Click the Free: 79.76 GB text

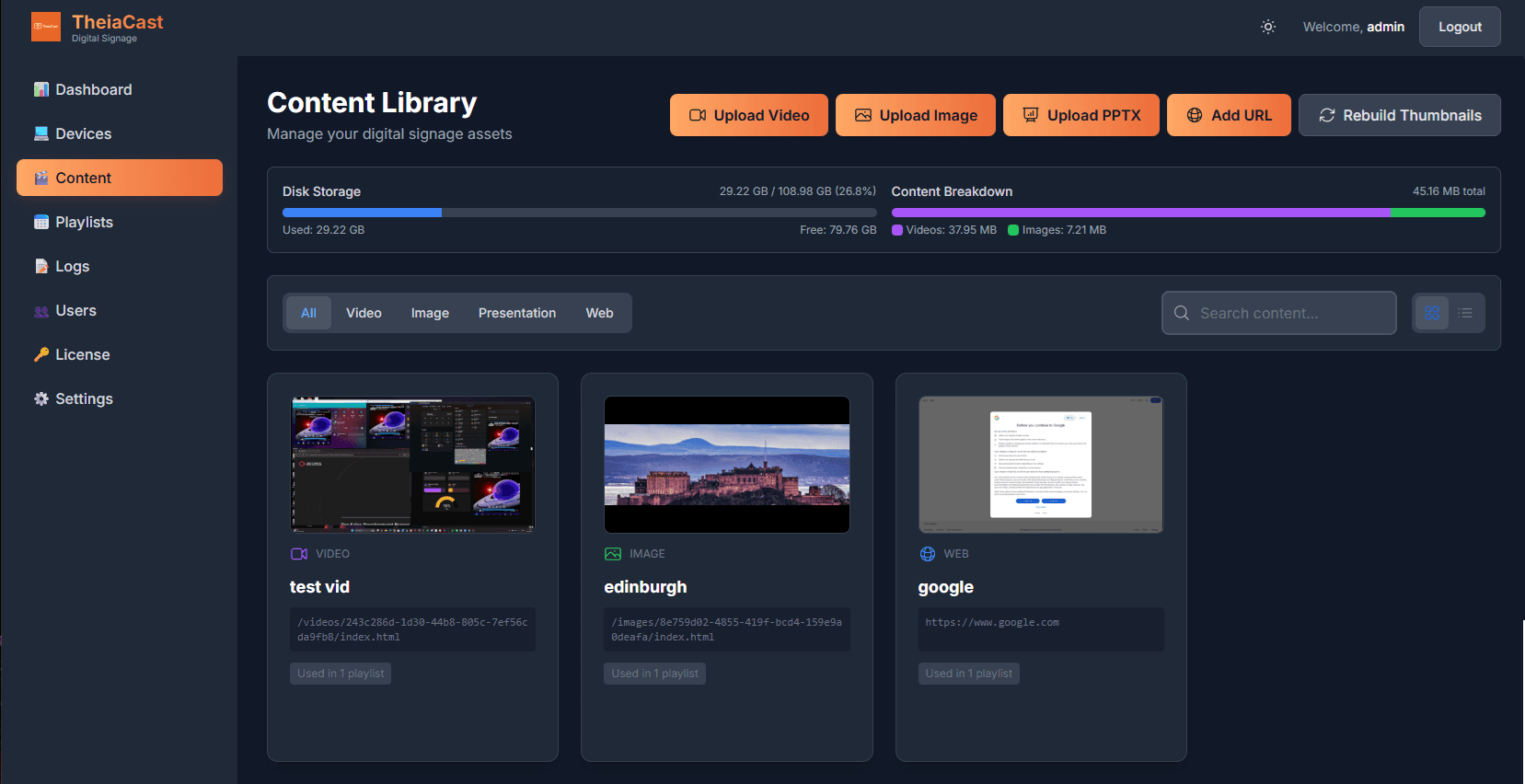click(838, 230)
